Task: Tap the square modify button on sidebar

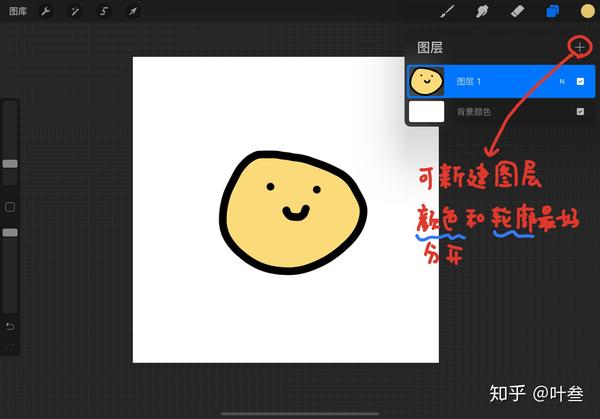Action: tap(10, 207)
